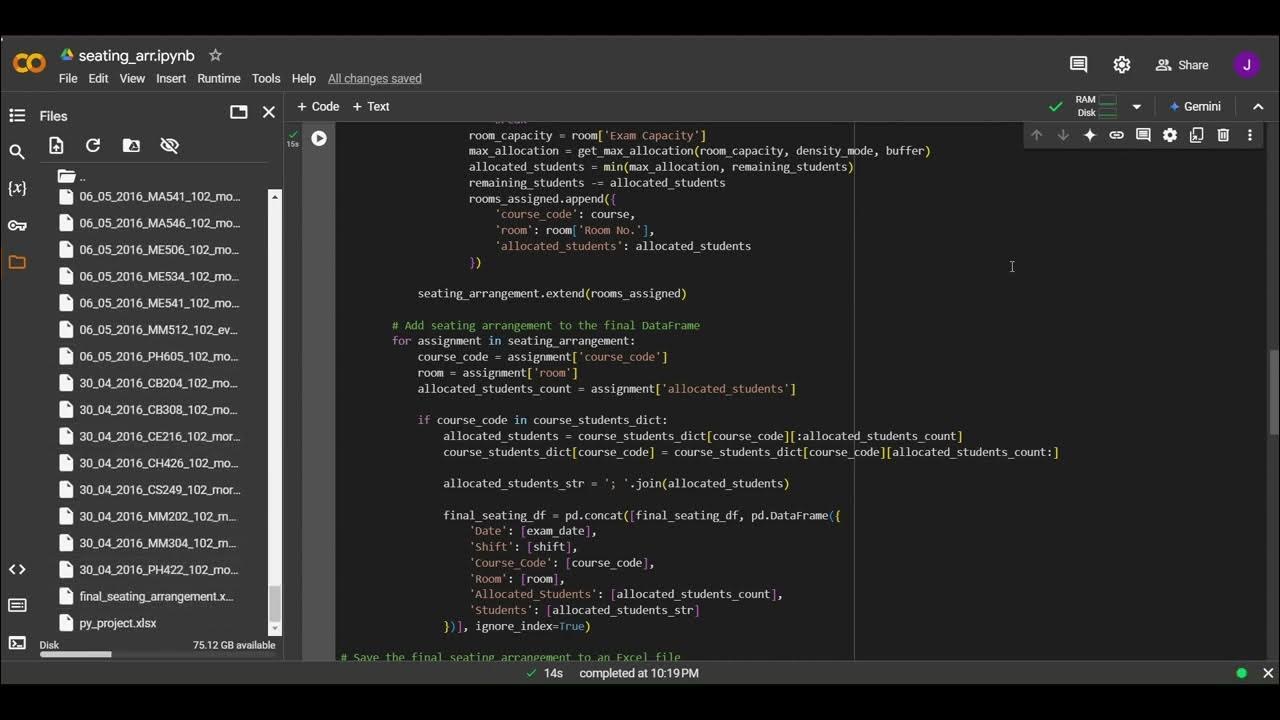This screenshot has height=720, width=1280.
Task: Open the terminal icon
Action: click(x=17, y=643)
